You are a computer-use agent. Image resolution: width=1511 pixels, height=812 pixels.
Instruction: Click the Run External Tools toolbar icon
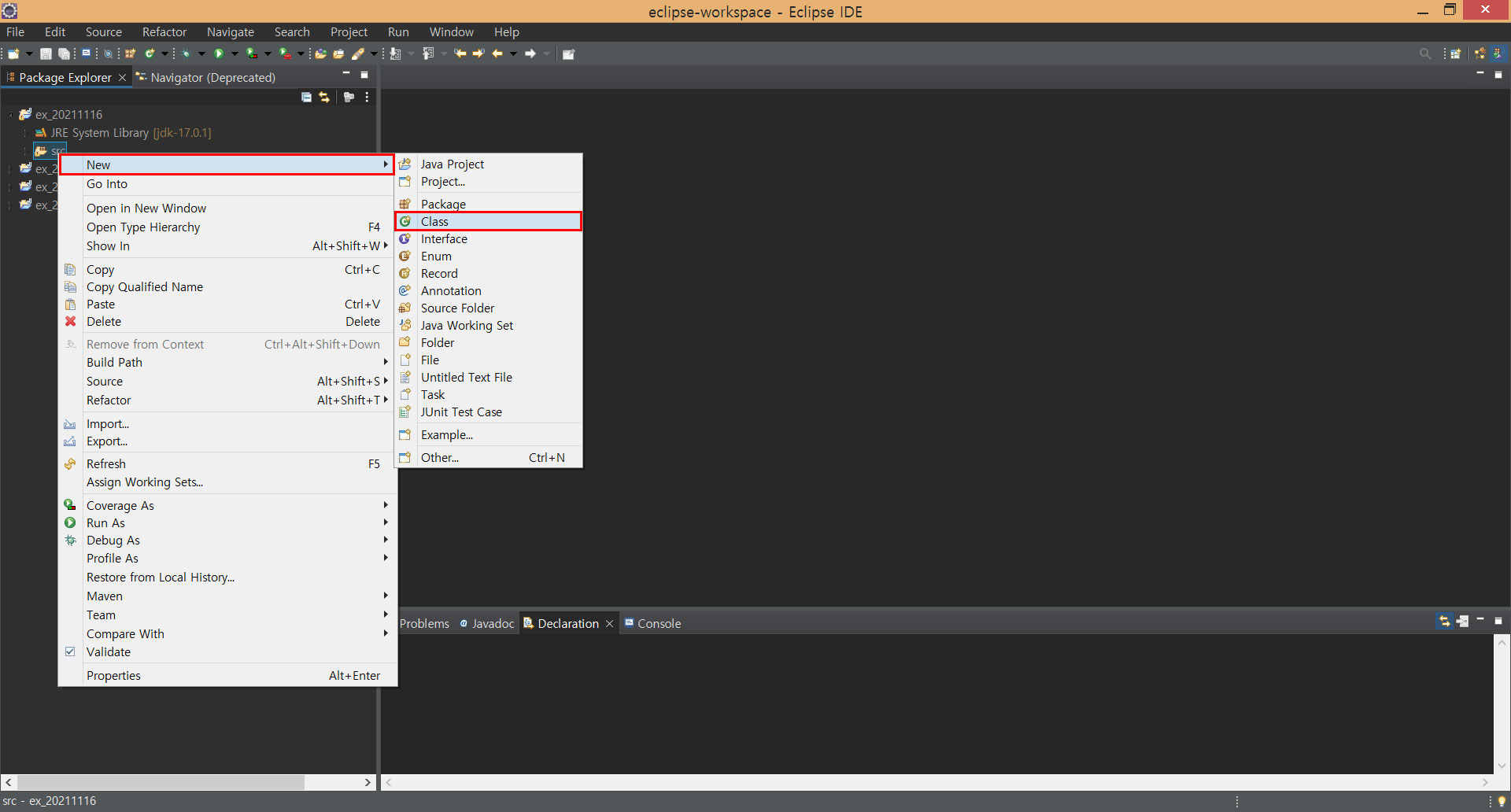(285, 54)
